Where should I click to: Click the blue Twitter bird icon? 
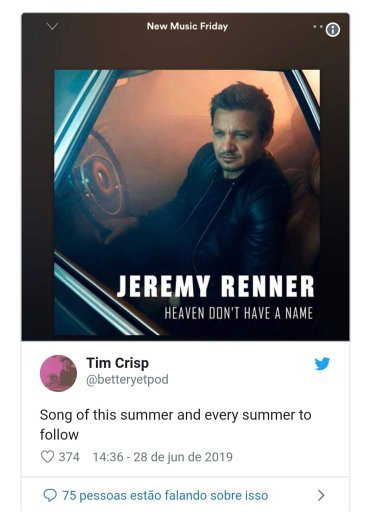pos(322,364)
